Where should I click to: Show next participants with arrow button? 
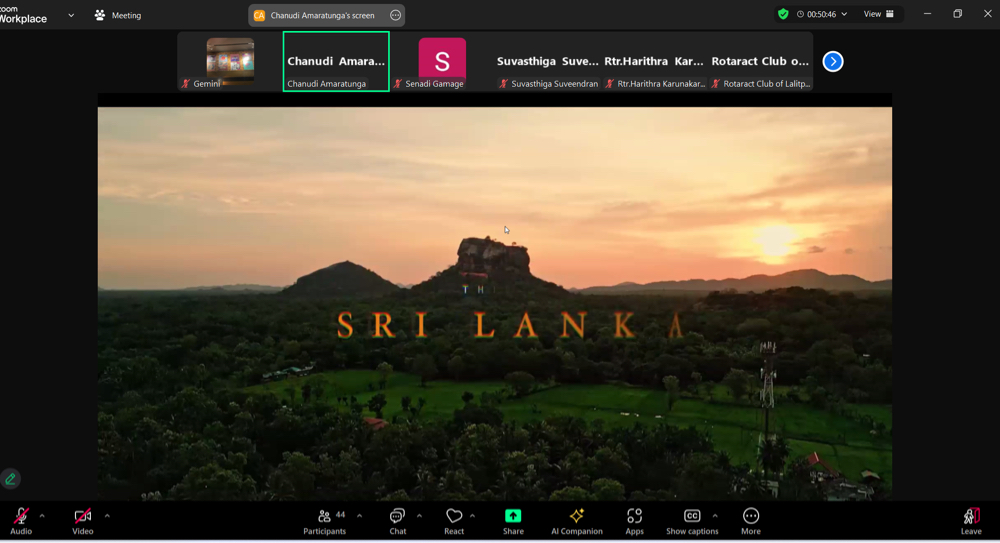pyautogui.click(x=833, y=62)
